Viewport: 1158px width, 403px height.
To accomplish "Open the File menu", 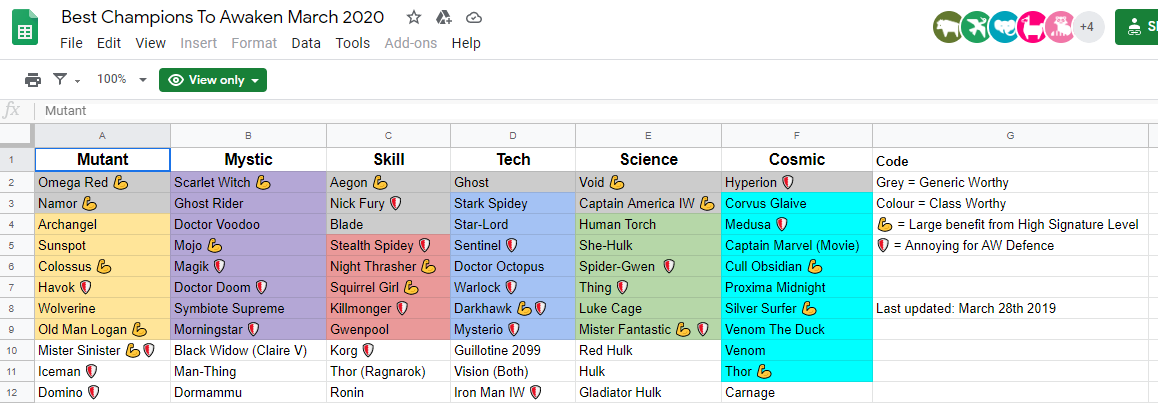I will tap(71, 43).
